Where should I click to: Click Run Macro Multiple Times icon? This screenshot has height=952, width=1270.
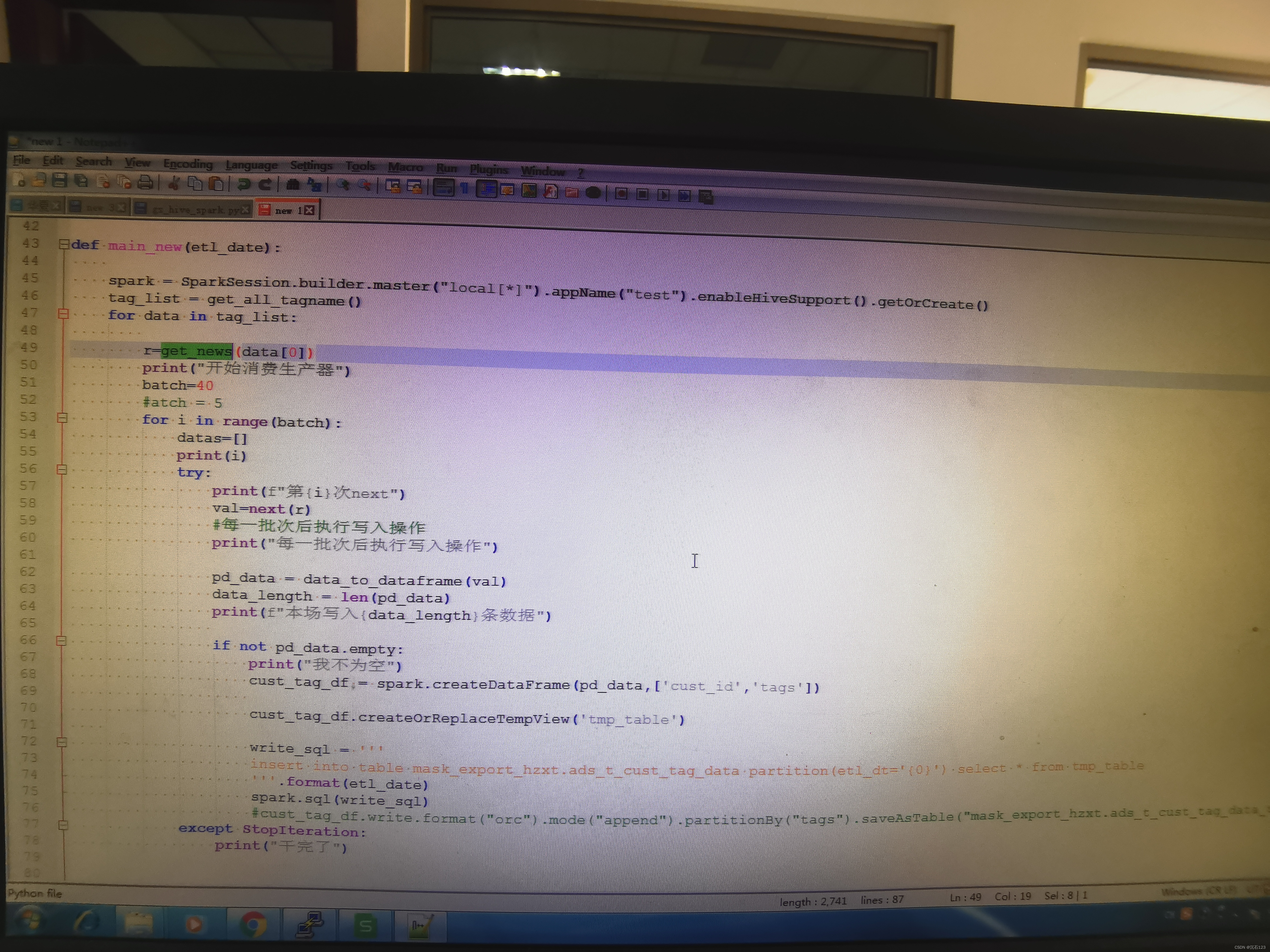(x=684, y=196)
